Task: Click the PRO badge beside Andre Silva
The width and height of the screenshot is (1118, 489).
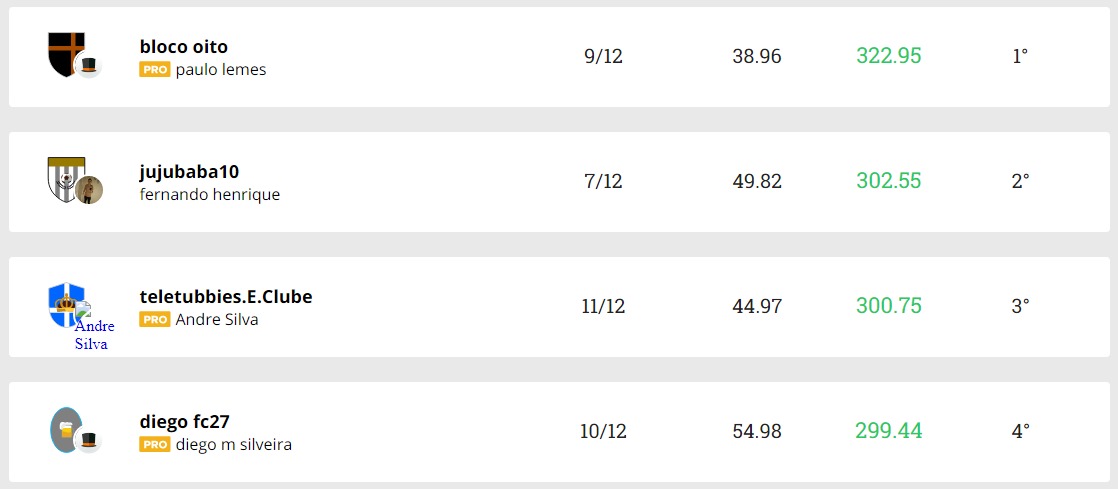Action: pos(154,320)
